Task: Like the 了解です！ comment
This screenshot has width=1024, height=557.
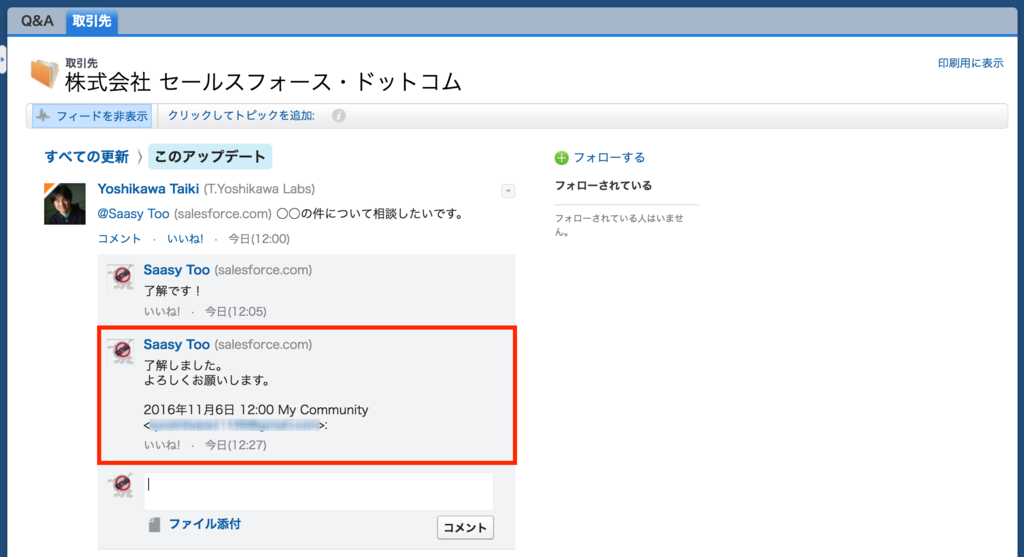Action: pyautogui.click(x=162, y=311)
